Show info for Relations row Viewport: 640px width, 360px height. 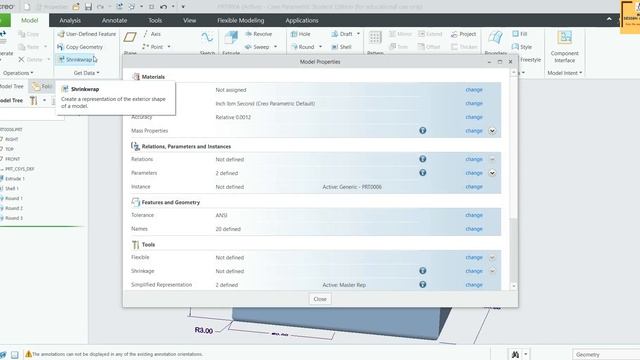click(x=422, y=159)
